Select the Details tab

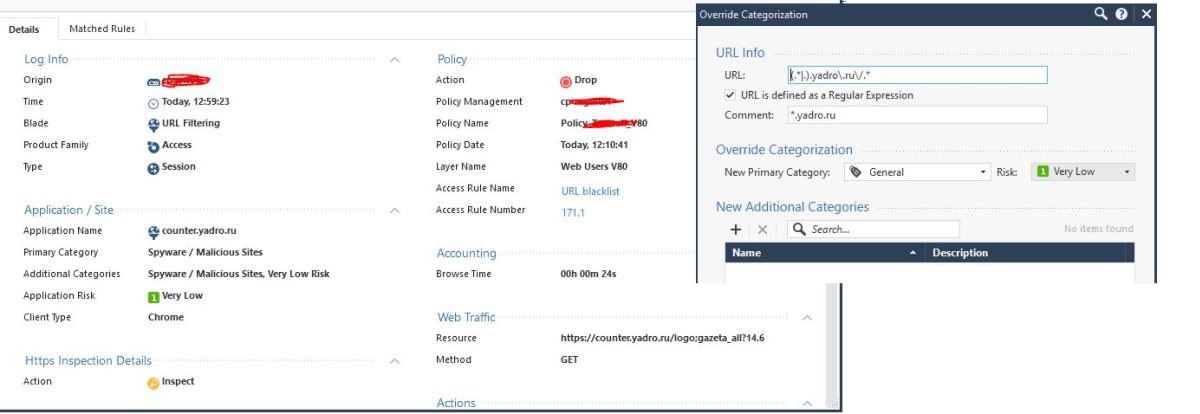(24, 29)
